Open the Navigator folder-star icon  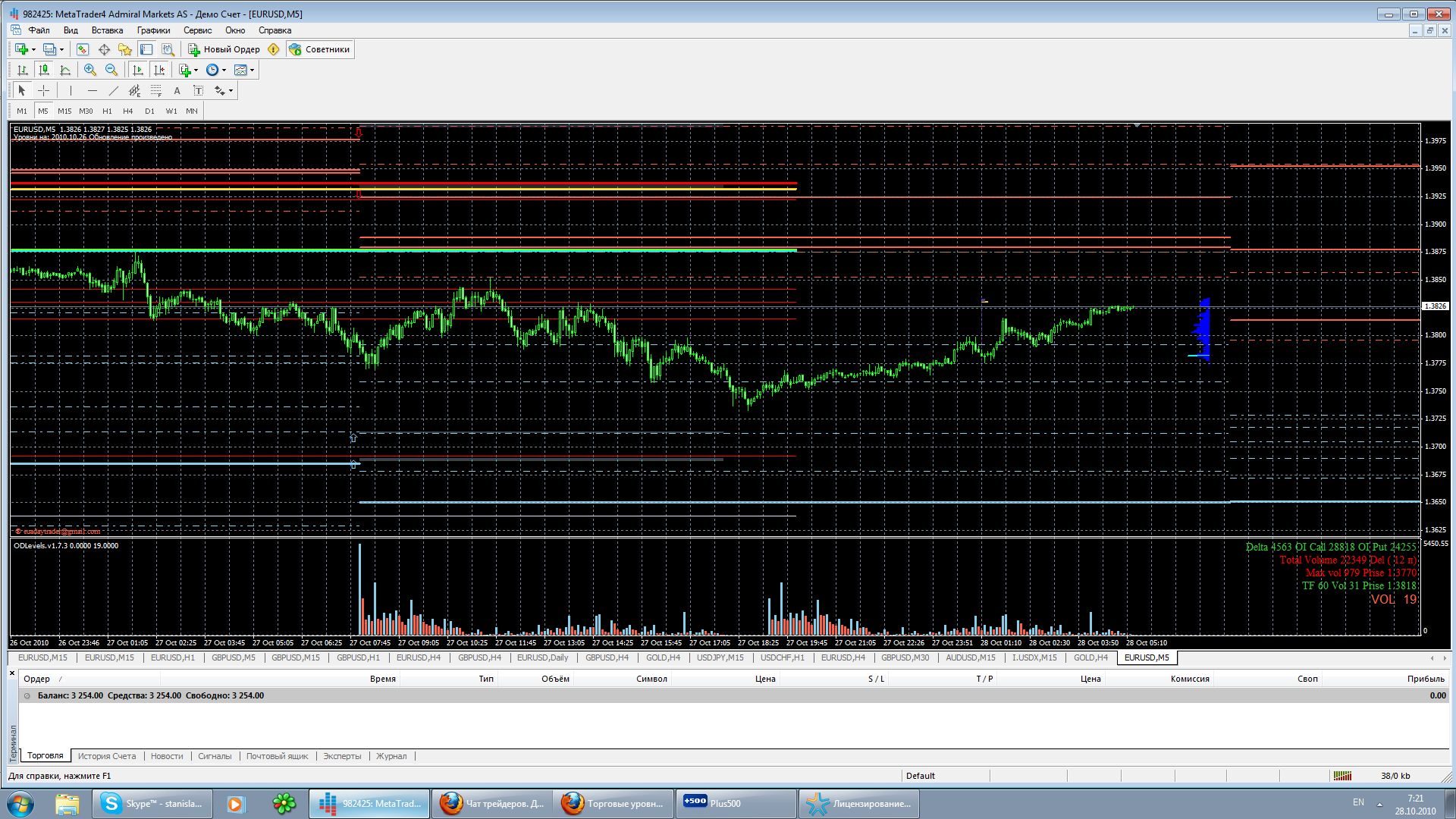(x=125, y=49)
